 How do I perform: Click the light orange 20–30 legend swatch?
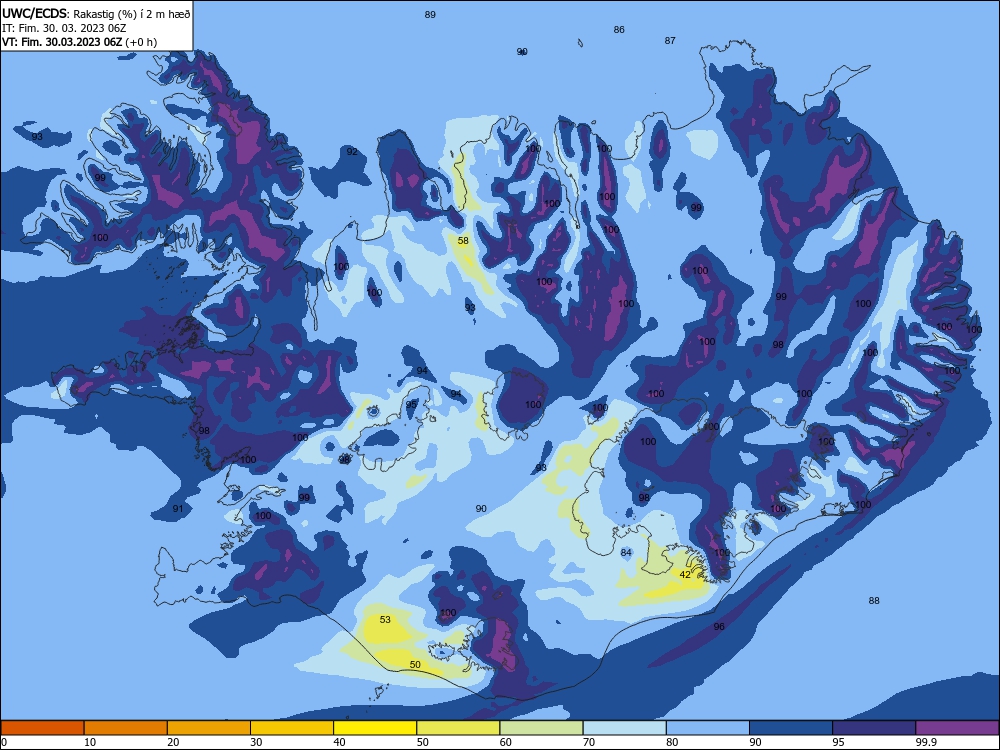[209, 728]
